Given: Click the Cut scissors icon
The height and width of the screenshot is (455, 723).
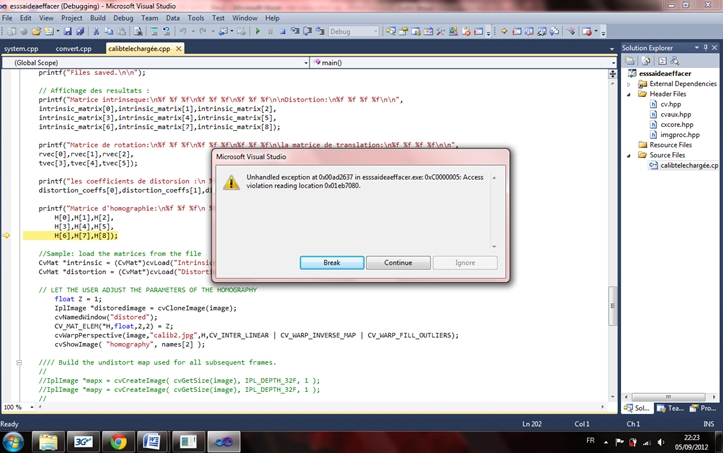Looking at the screenshot, I should pos(96,31).
